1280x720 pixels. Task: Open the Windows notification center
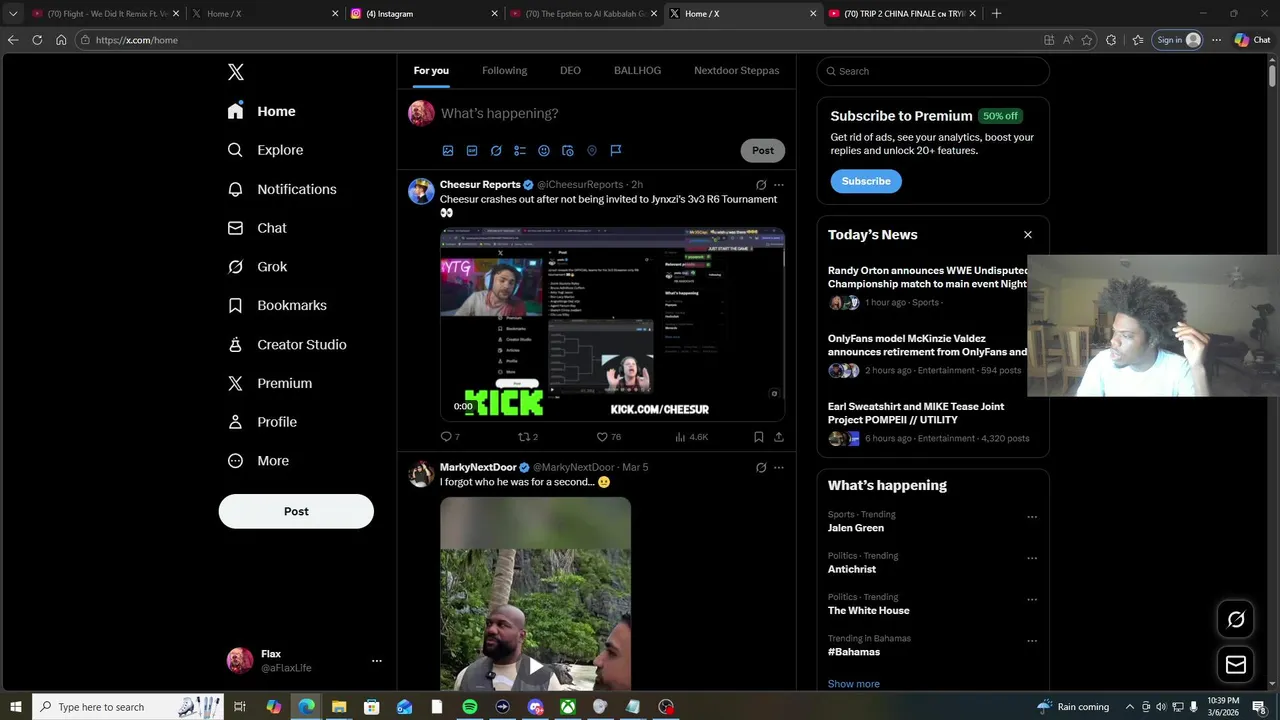pos(1259,707)
